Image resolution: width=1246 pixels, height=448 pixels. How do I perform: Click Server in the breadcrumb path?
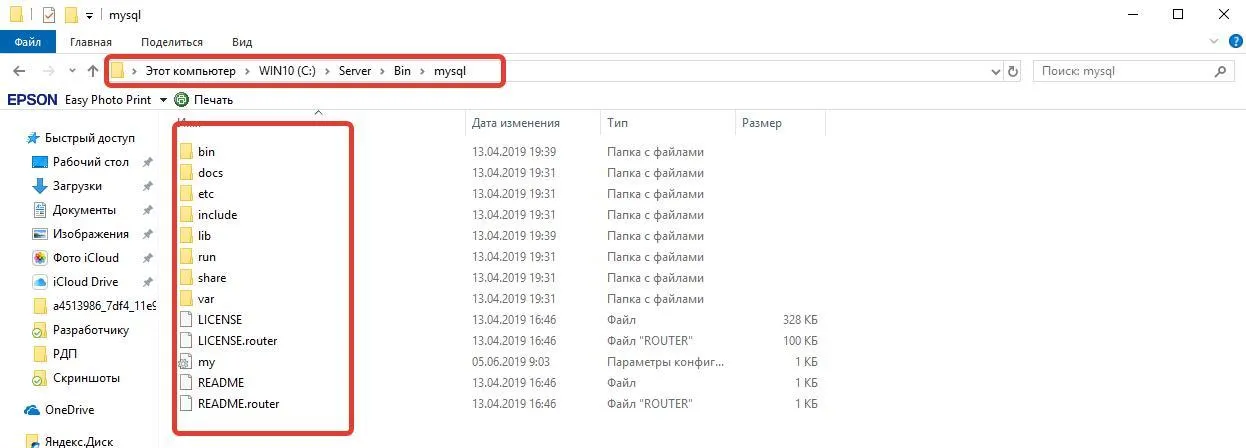355,72
